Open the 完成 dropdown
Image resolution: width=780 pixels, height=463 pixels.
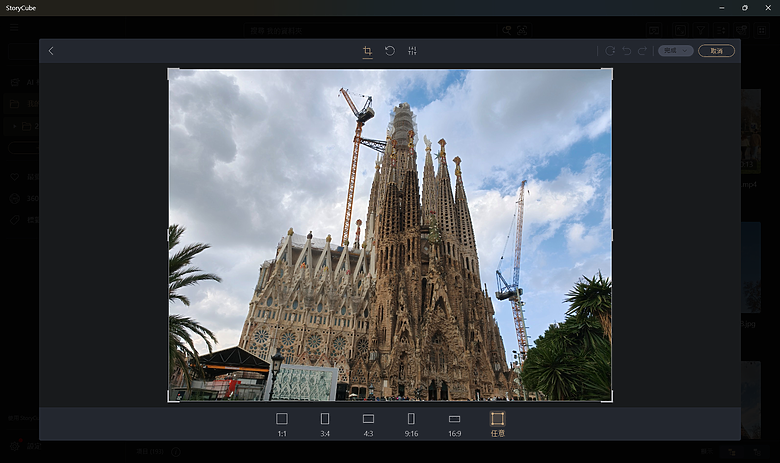(676, 51)
